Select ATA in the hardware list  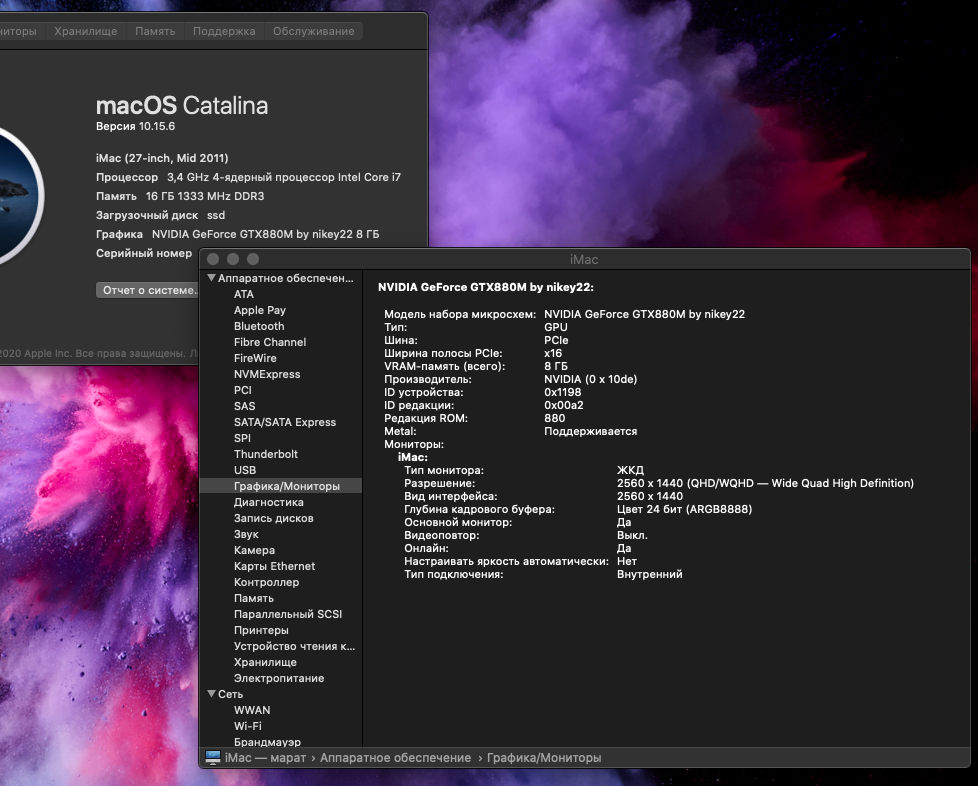click(244, 294)
